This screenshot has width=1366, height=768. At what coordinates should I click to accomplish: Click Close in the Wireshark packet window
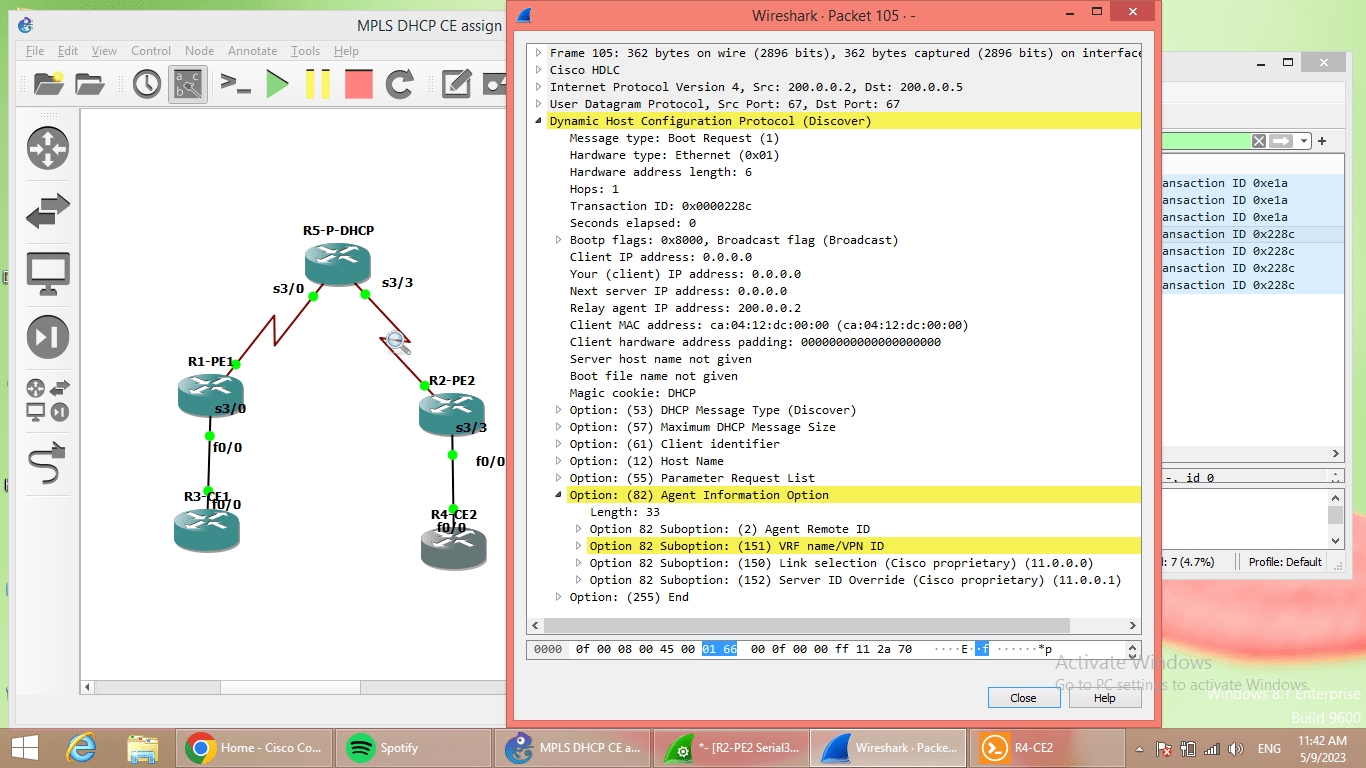tap(1024, 697)
